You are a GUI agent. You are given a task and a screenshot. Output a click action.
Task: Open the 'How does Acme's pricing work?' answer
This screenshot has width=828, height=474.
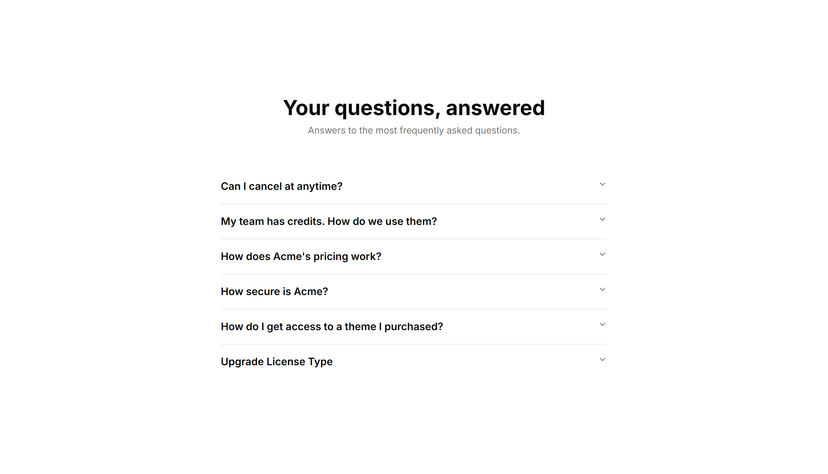[x=413, y=257]
